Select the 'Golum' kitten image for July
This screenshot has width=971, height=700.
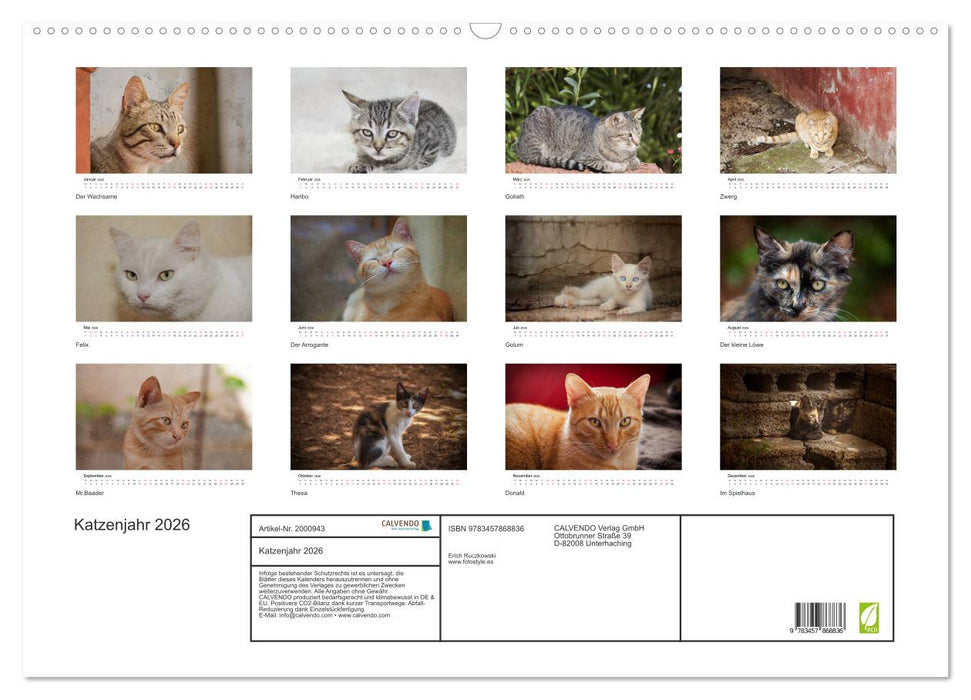(593, 268)
